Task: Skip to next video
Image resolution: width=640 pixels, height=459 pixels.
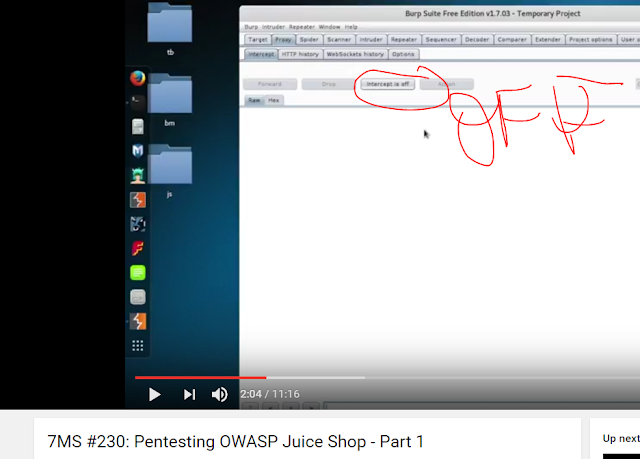Action: click(189, 394)
